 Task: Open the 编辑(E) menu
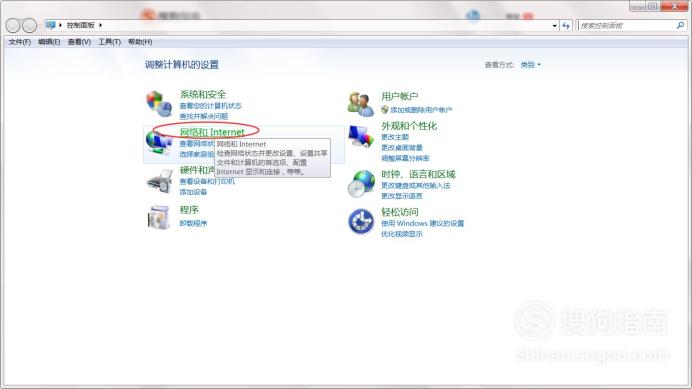coord(49,42)
